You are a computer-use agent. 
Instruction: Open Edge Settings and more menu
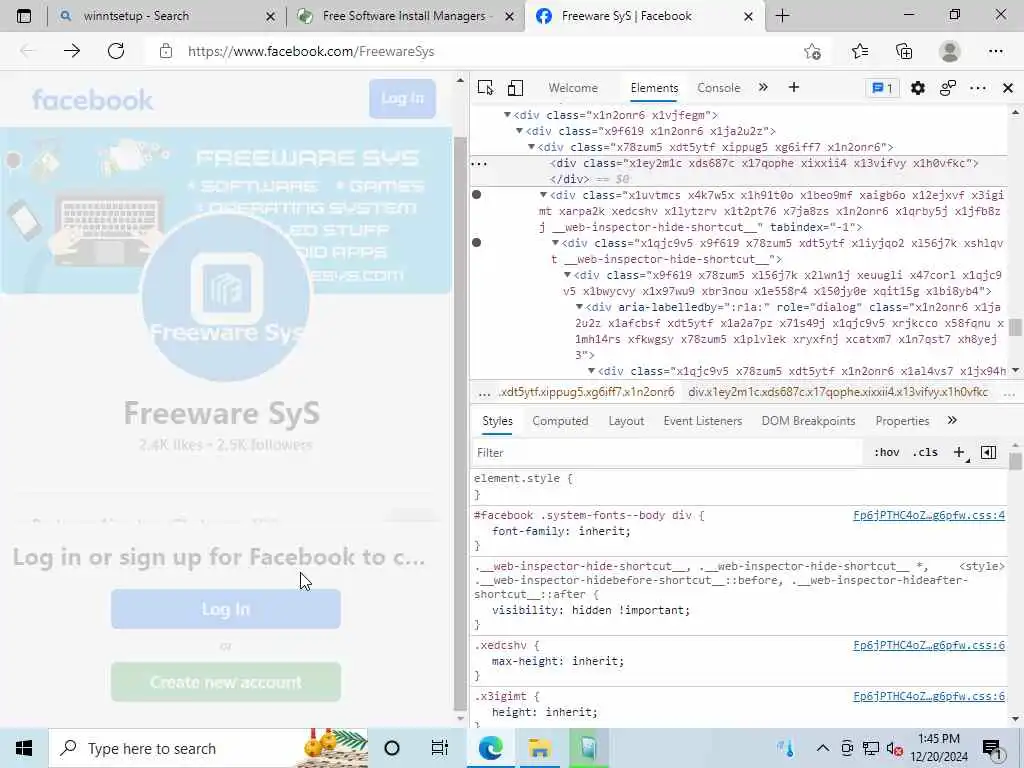click(995, 51)
